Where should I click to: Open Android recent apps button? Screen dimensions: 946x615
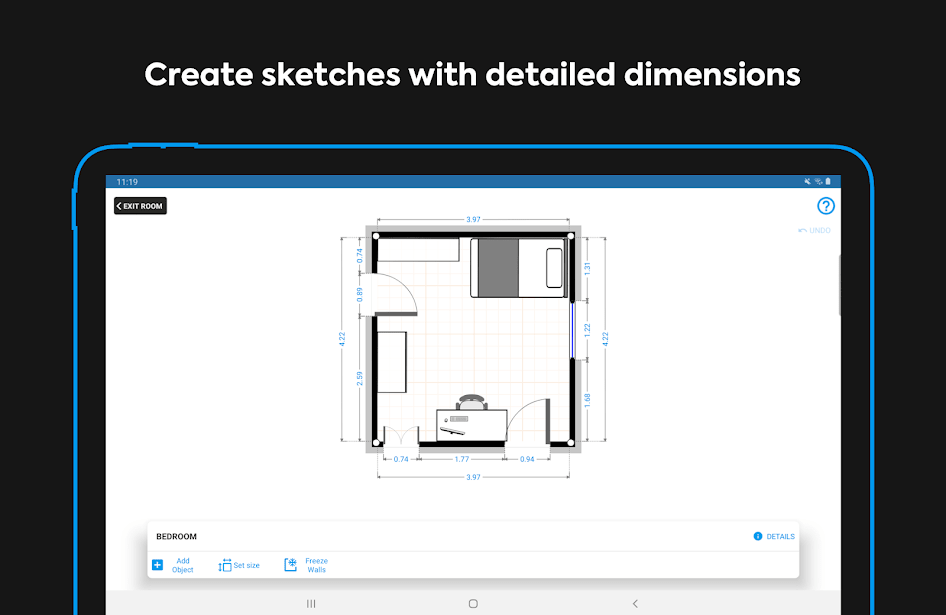pos(311,603)
